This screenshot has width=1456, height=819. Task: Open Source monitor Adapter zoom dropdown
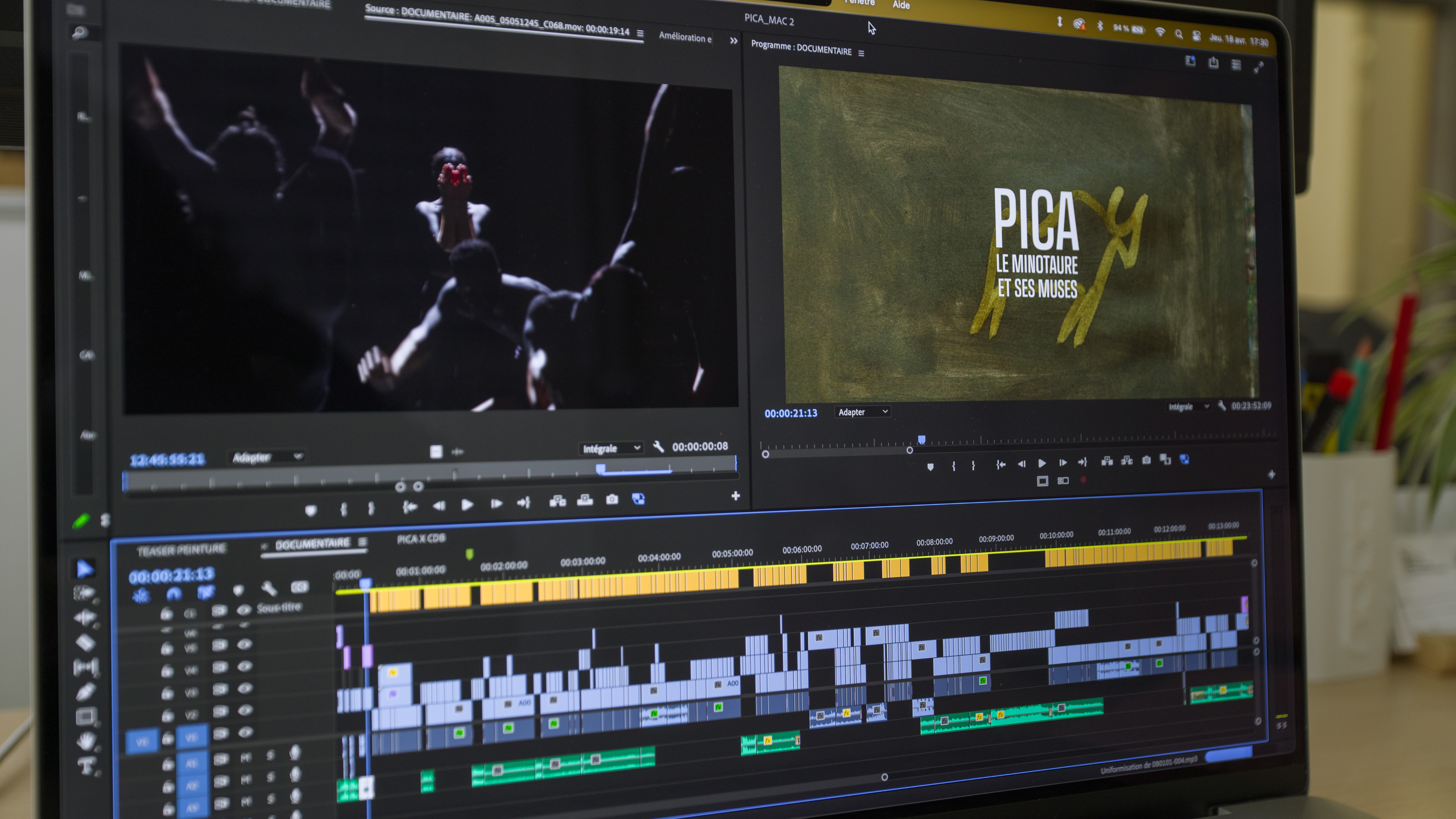[267, 457]
